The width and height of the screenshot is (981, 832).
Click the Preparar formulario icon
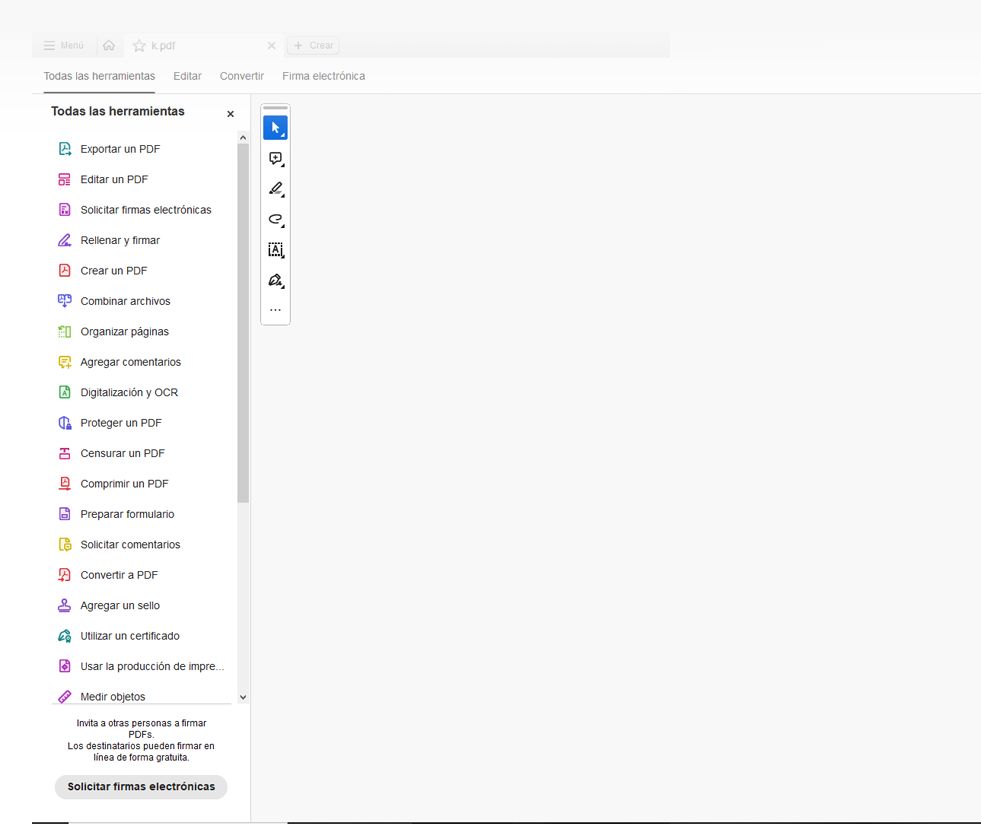click(64, 514)
